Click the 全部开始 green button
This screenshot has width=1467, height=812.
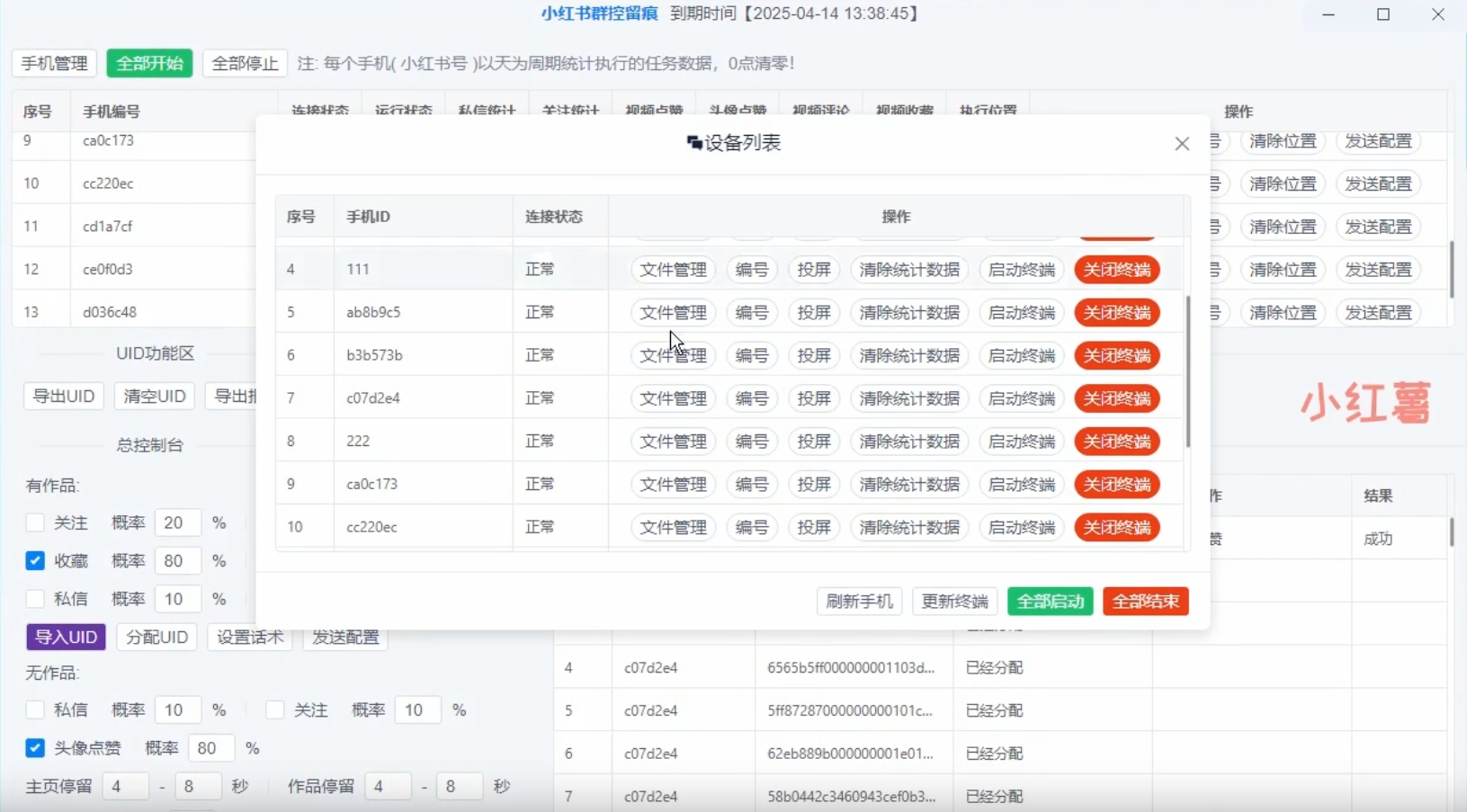point(149,64)
